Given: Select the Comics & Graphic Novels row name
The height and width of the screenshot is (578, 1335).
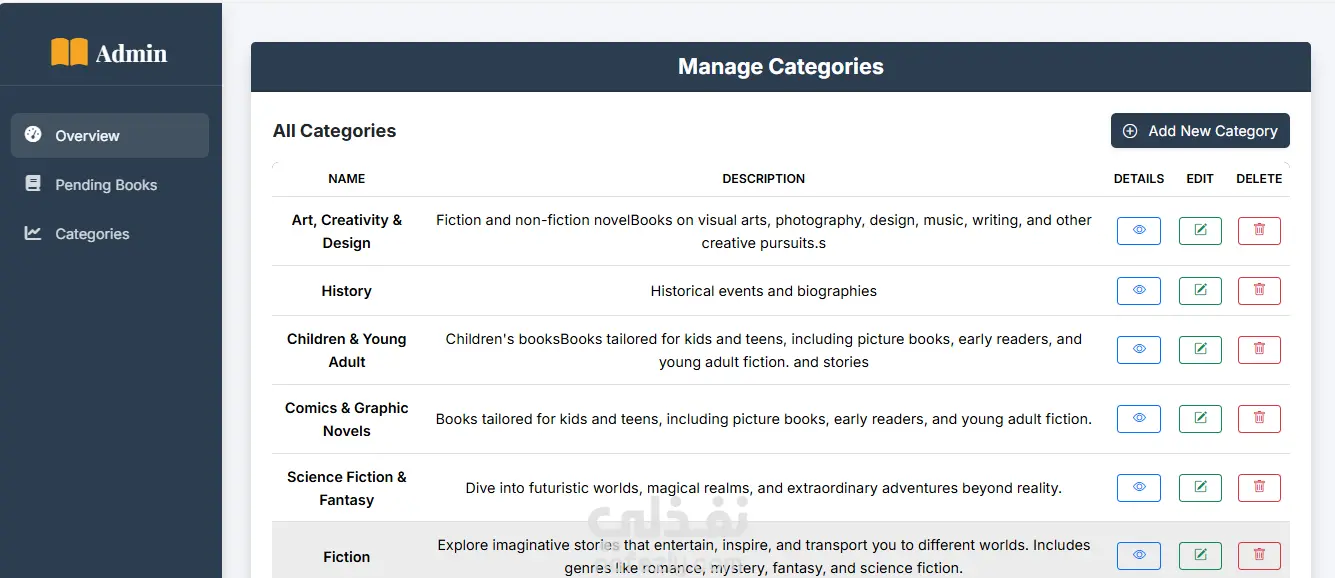Looking at the screenshot, I should pyautogui.click(x=346, y=419).
